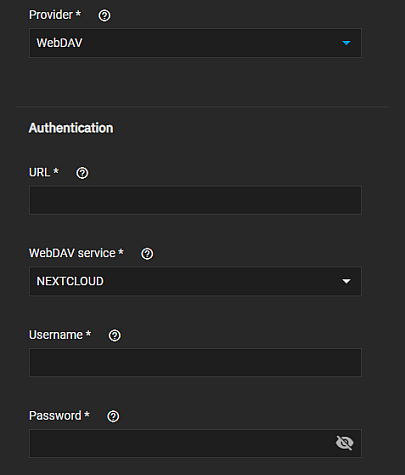Focus the URL input field

click(195, 200)
